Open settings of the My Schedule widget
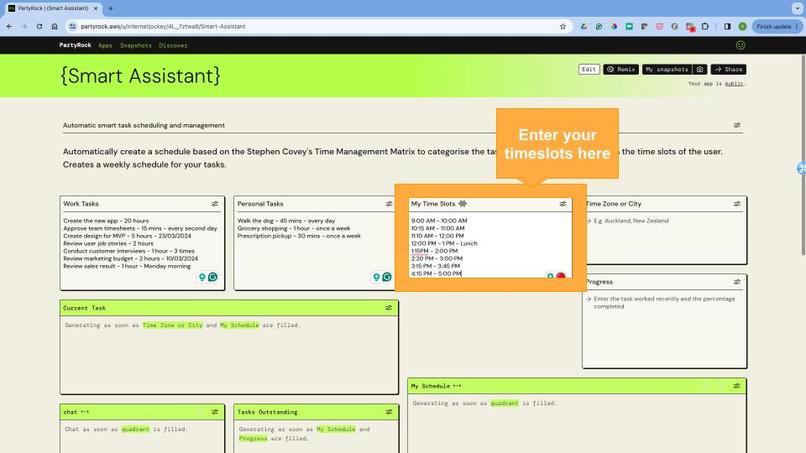Image resolution: width=806 pixels, height=453 pixels. (x=737, y=386)
